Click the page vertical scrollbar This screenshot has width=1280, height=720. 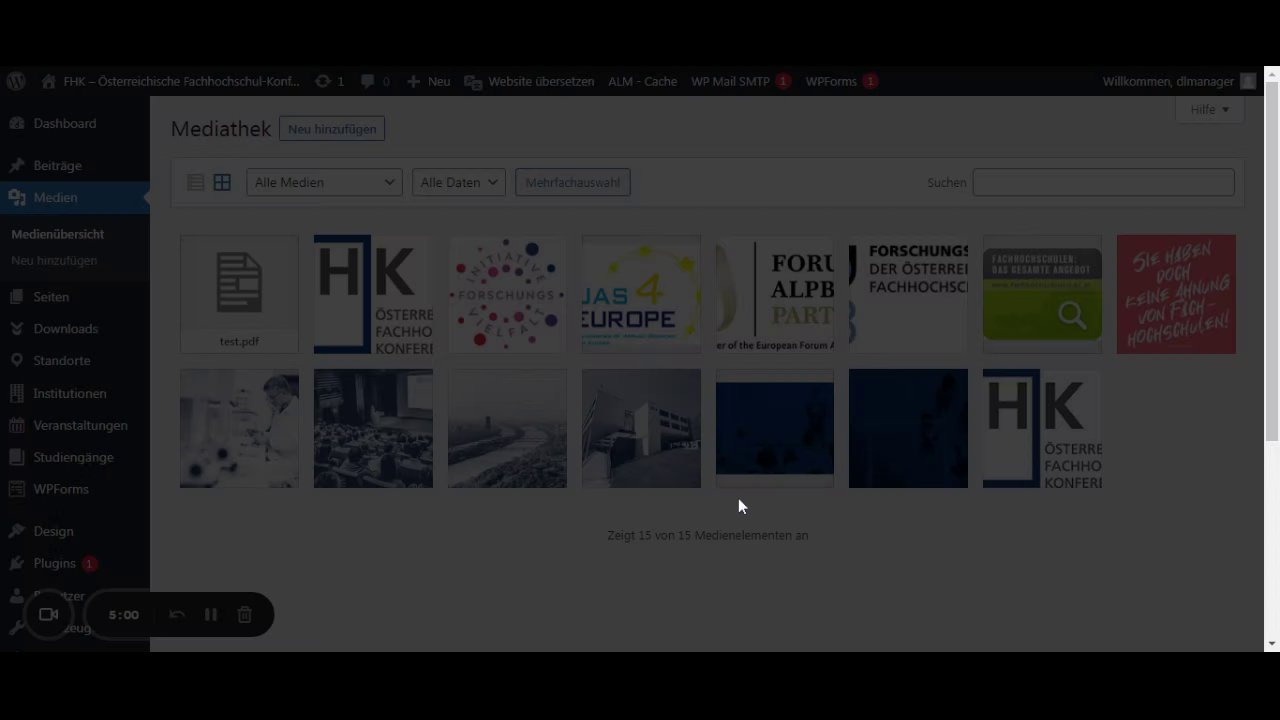tap(1272, 260)
